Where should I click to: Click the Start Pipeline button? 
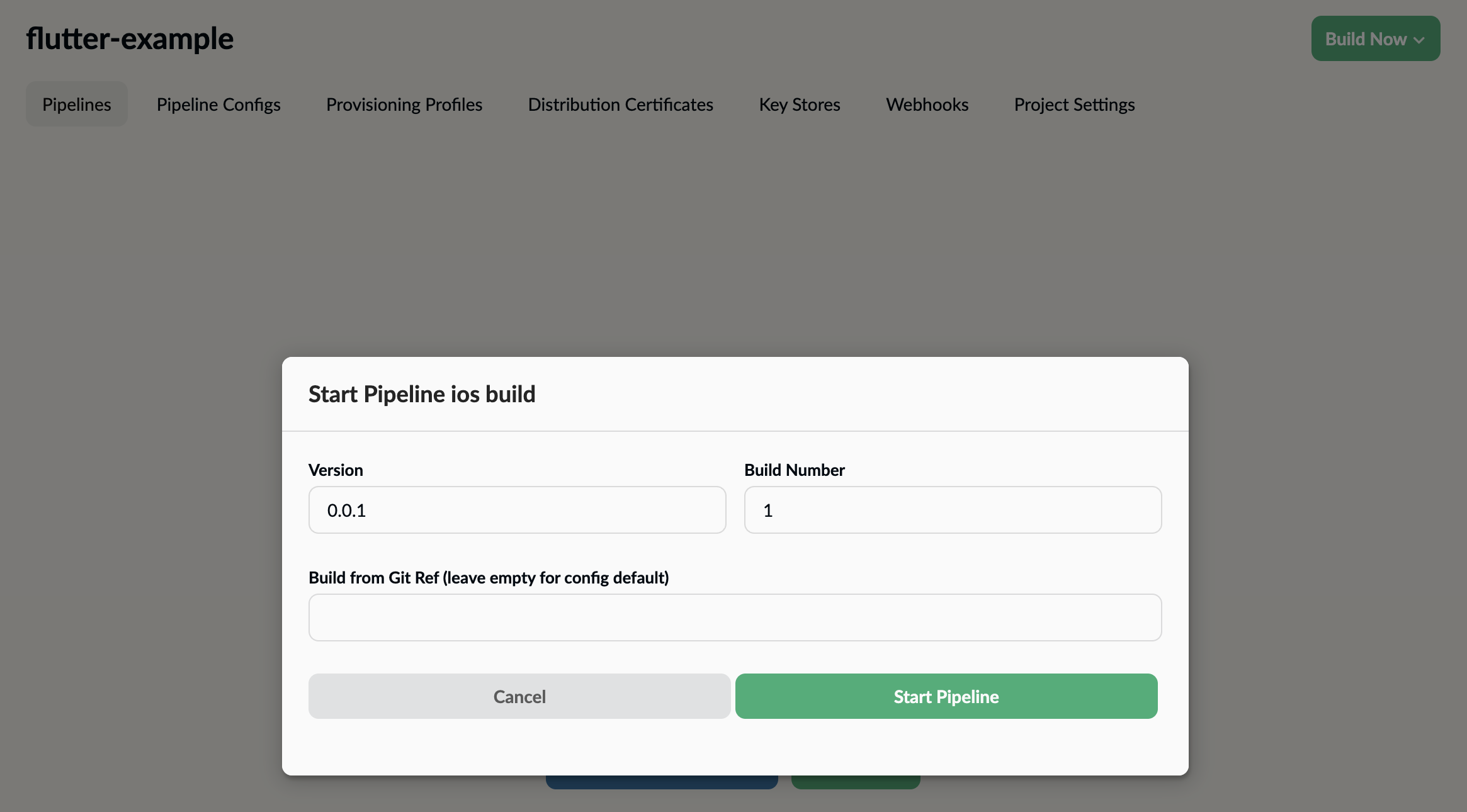[x=946, y=696]
